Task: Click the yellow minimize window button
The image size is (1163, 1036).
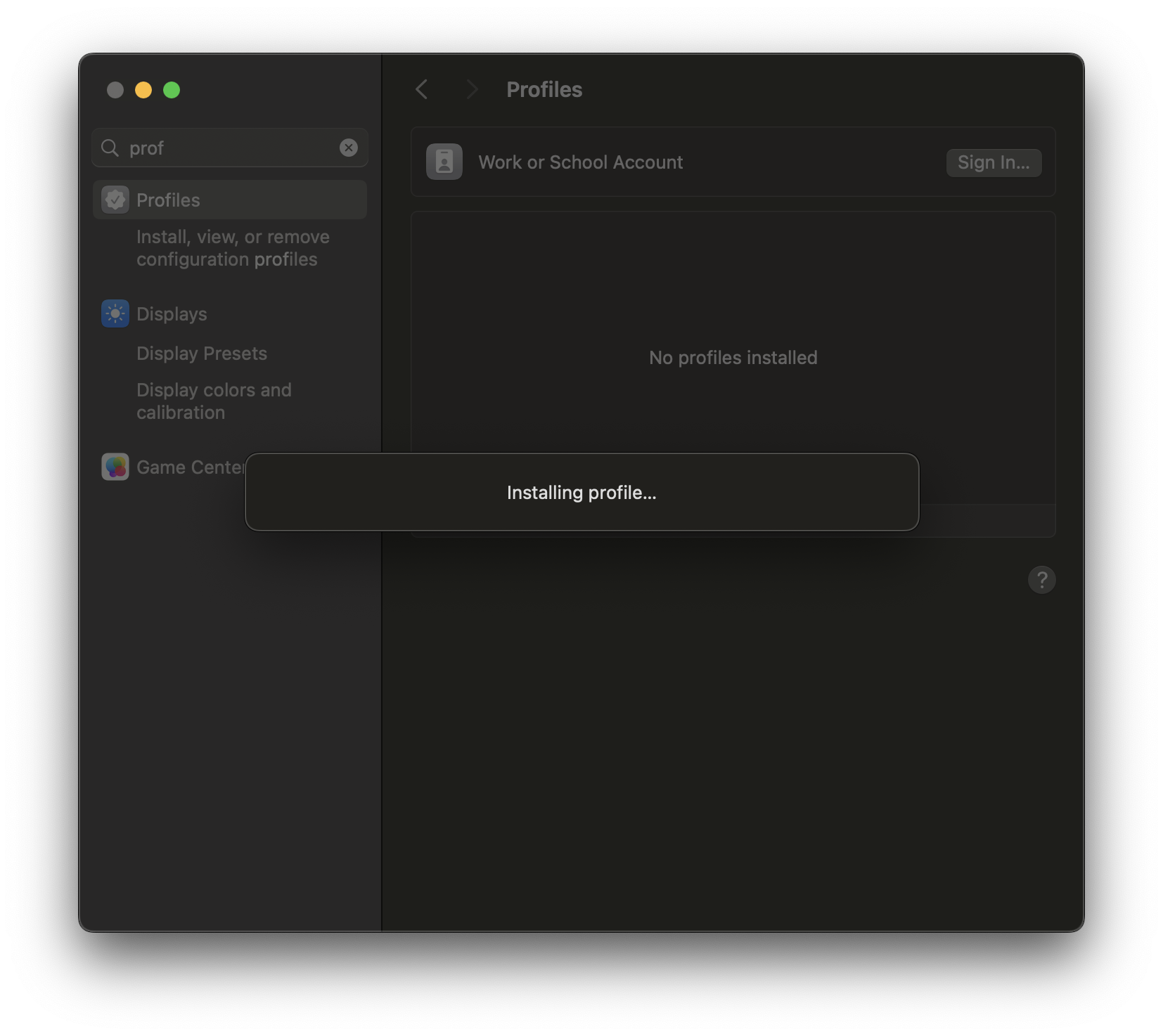Action: point(143,90)
